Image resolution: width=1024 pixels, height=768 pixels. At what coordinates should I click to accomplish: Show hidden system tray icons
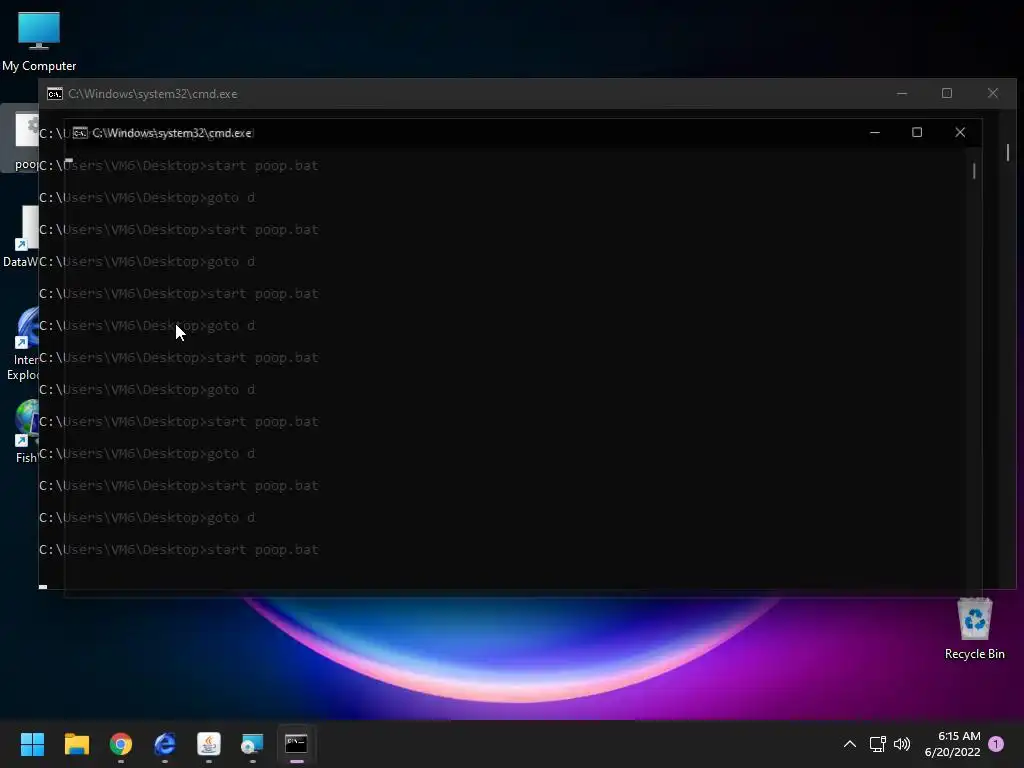point(850,744)
